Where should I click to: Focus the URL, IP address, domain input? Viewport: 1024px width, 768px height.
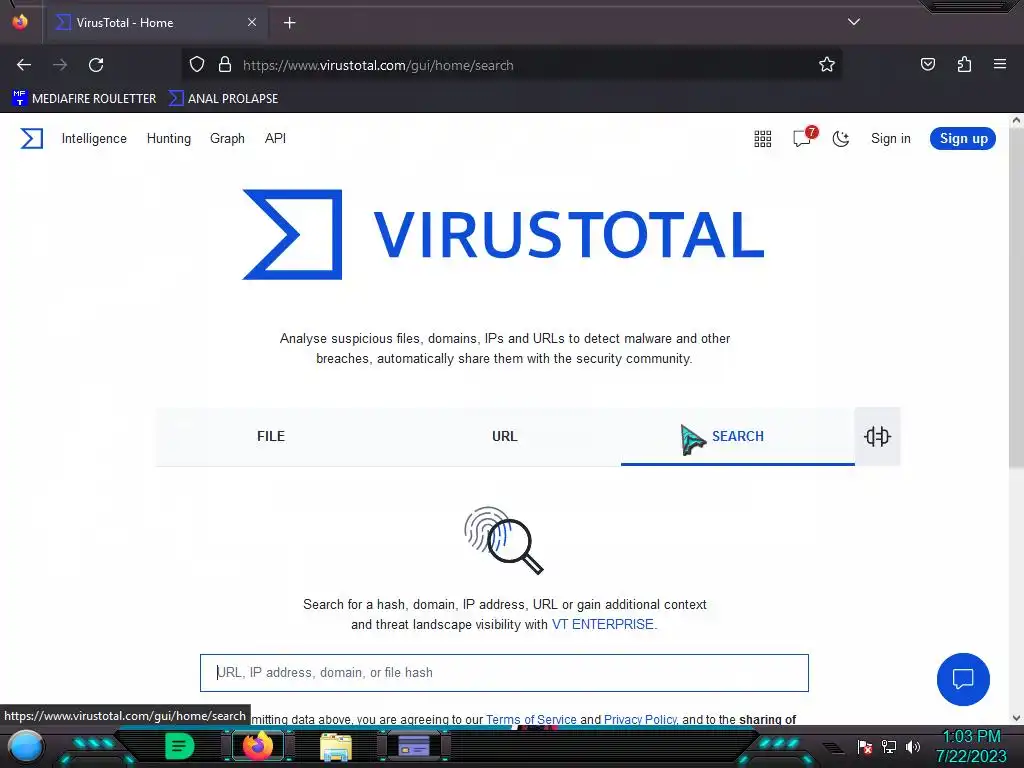(x=504, y=673)
